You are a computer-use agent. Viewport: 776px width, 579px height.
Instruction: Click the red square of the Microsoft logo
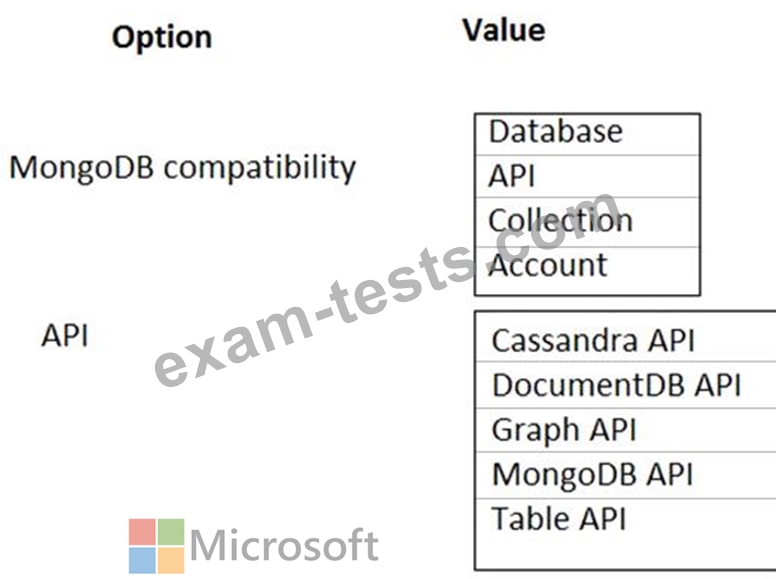pyautogui.click(x=142, y=531)
